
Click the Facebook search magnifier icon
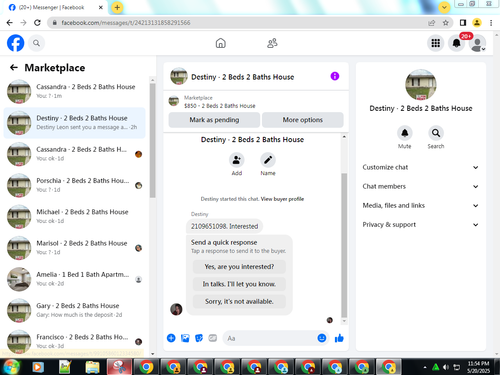(36, 43)
